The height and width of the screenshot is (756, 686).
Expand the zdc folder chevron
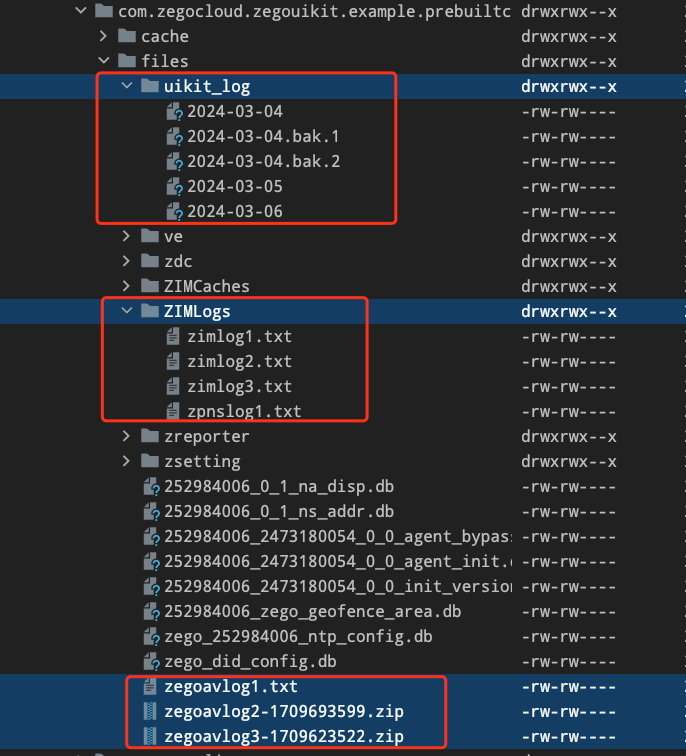tap(126, 261)
